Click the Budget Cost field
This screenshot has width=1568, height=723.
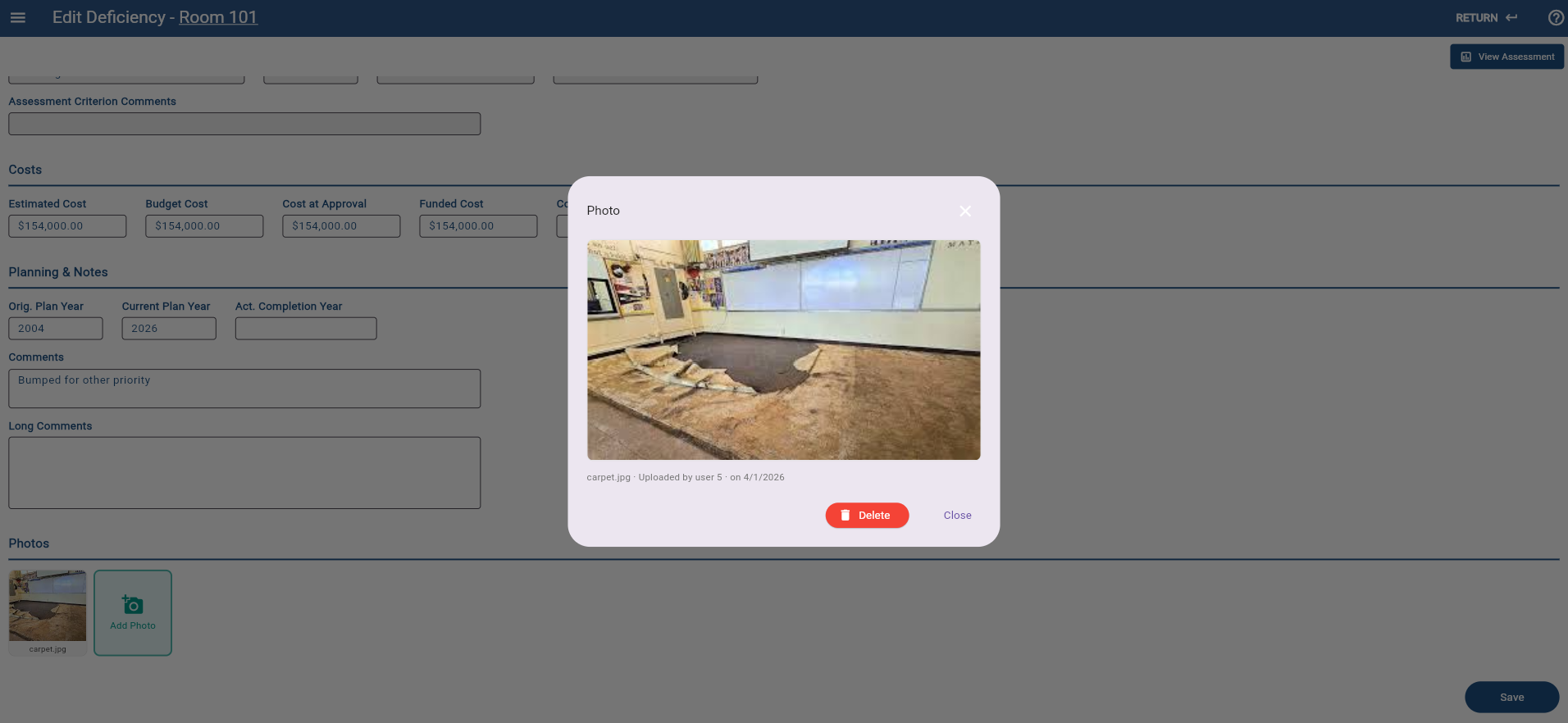(204, 226)
